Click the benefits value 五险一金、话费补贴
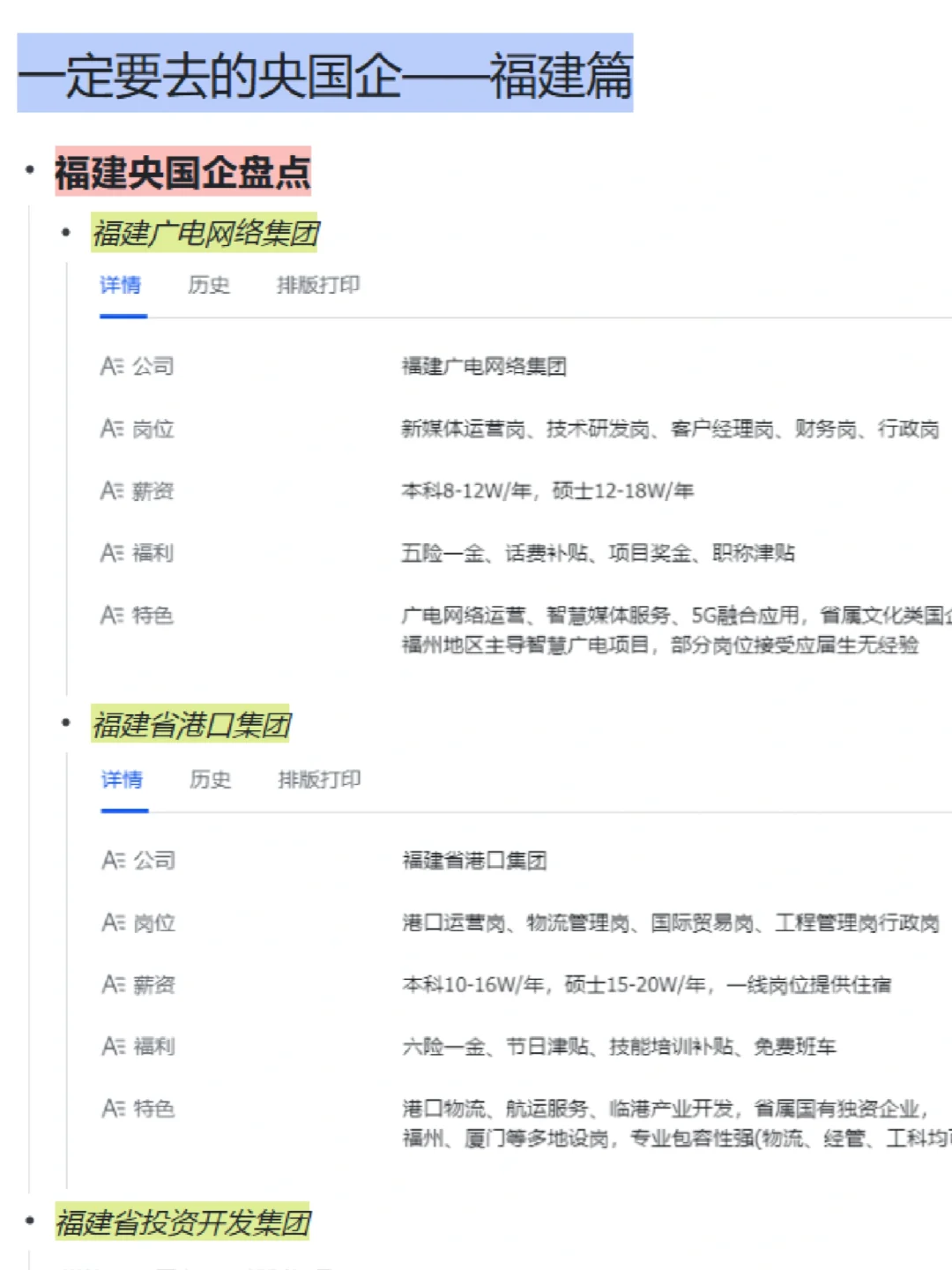The width and height of the screenshot is (952, 1270). 495,553
